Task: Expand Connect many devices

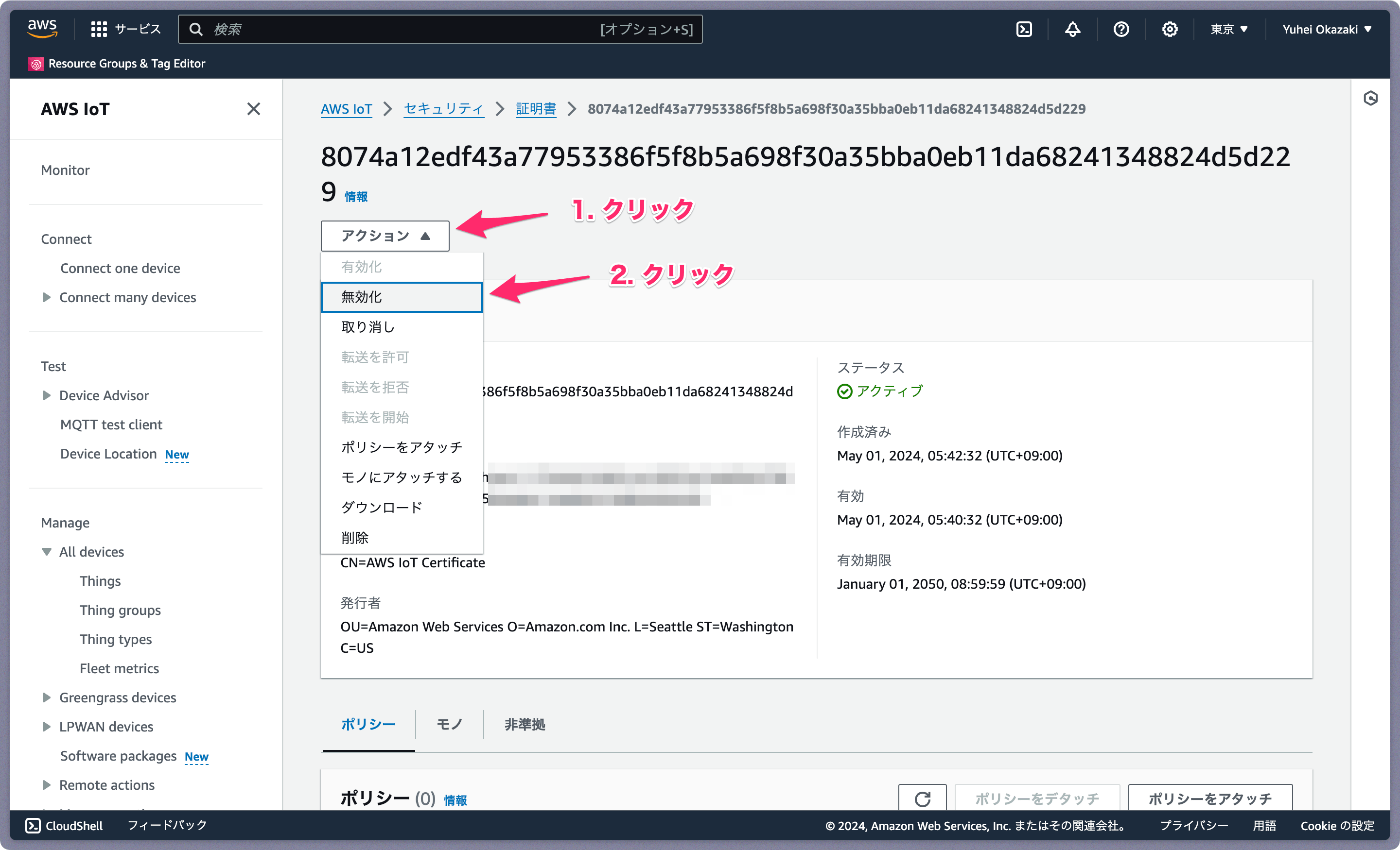Action: (x=47, y=297)
